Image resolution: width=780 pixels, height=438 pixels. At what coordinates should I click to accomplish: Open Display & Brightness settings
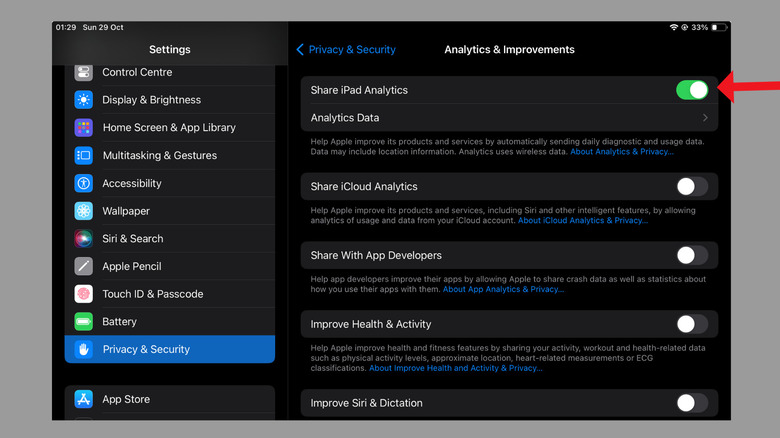(x=170, y=100)
